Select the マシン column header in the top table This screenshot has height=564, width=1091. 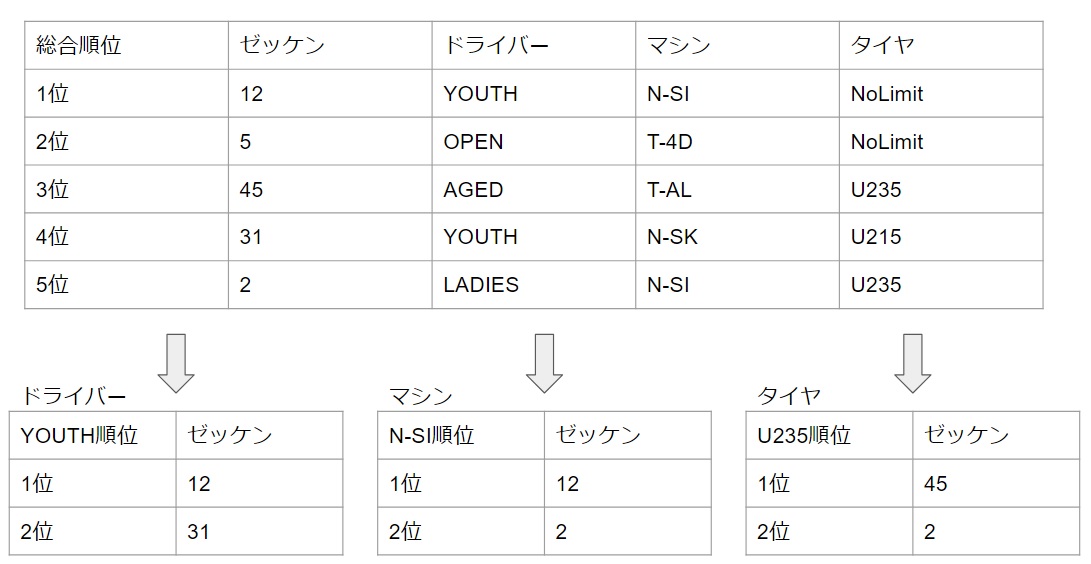(736, 46)
